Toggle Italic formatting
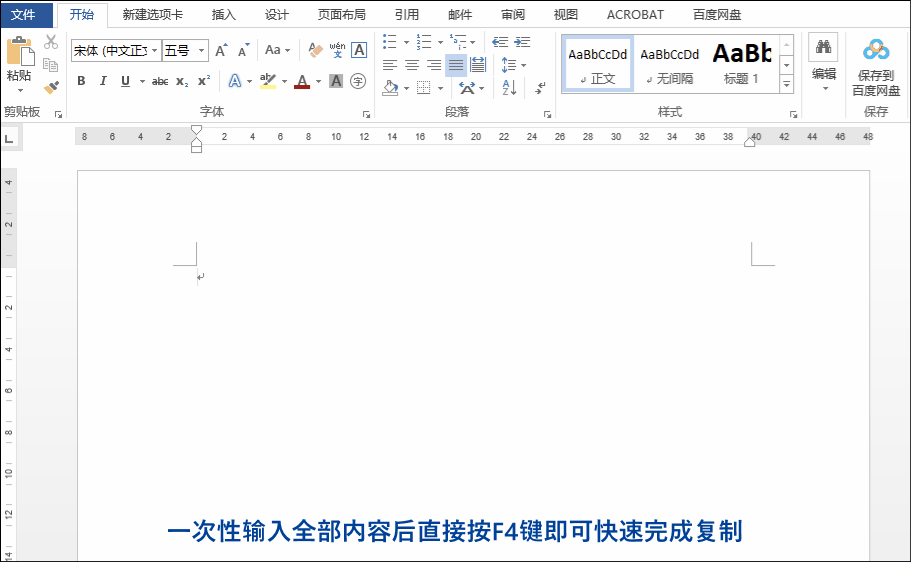911x562 pixels. coord(103,81)
